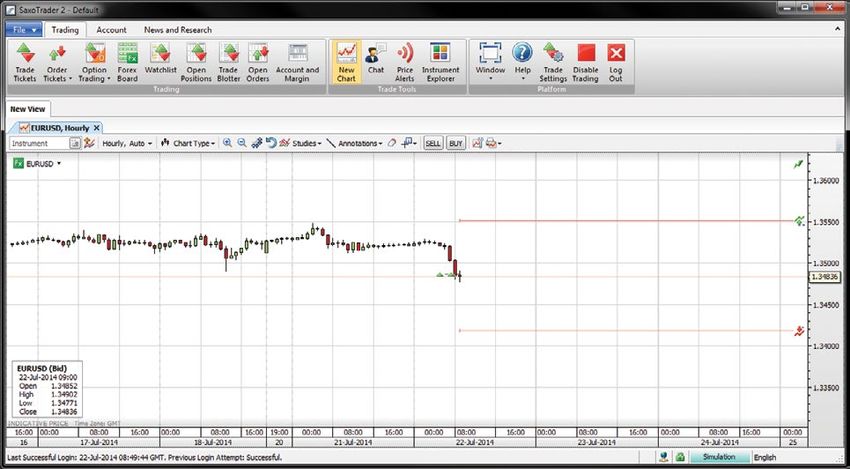Screen dimensions: 850x469
Task: Open the Annotations dropdown
Action: tap(355, 143)
